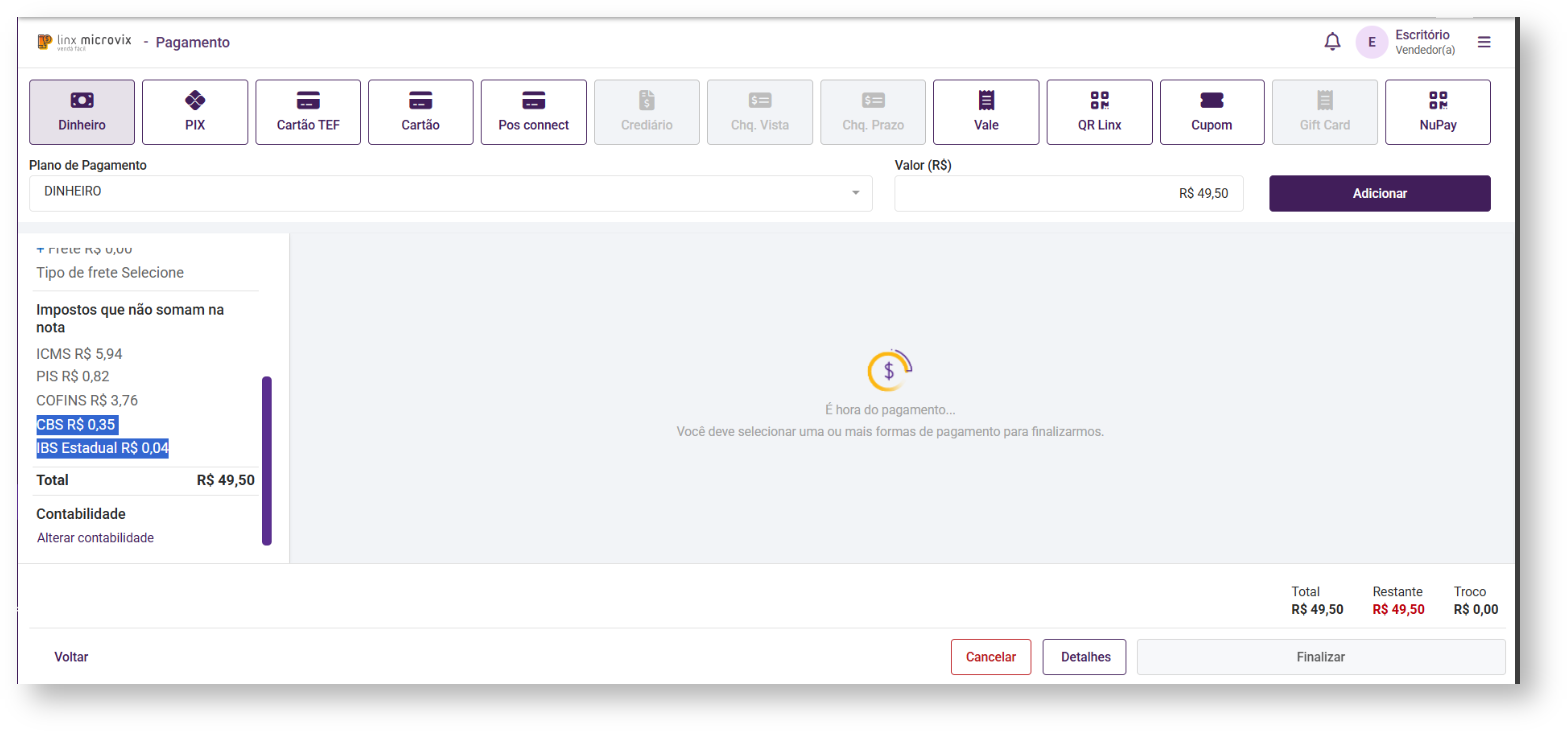This screenshot has height=732, width=1568.
Task: Select Dinheiro payment method
Action: (x=82, y=112)
